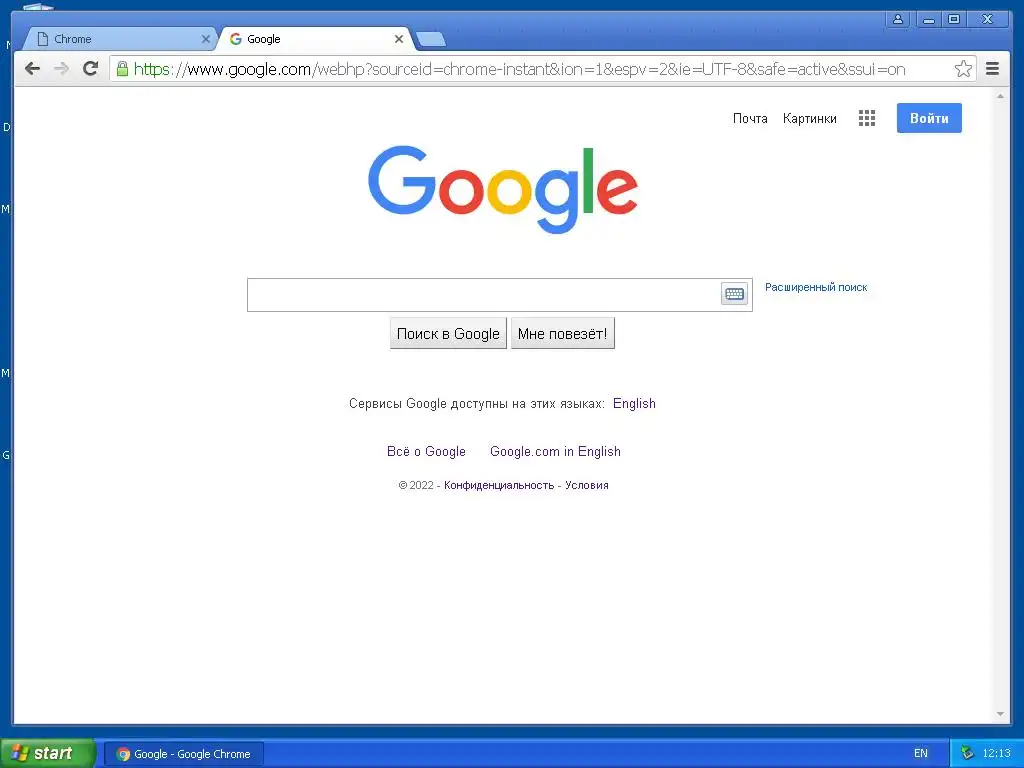Open the Google apps grid icon

click(x=867, y=118)
